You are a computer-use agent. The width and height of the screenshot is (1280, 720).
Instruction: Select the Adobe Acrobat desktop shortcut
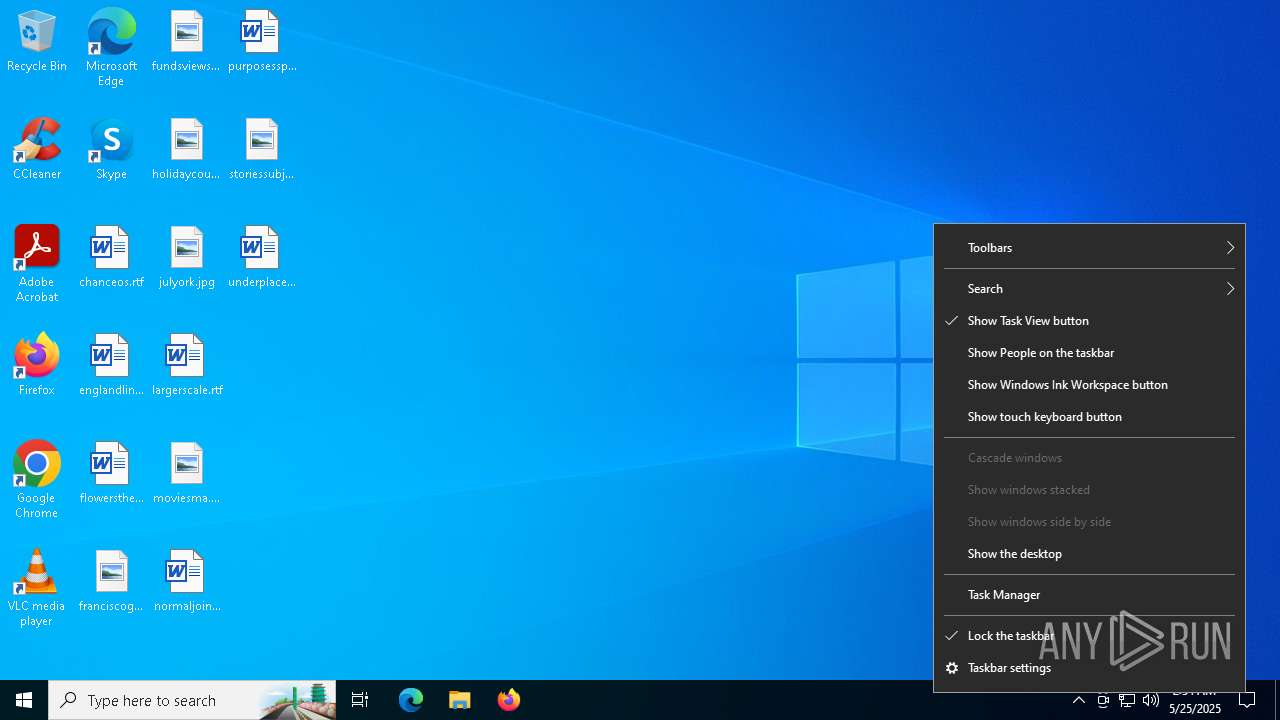pos(37,264)
